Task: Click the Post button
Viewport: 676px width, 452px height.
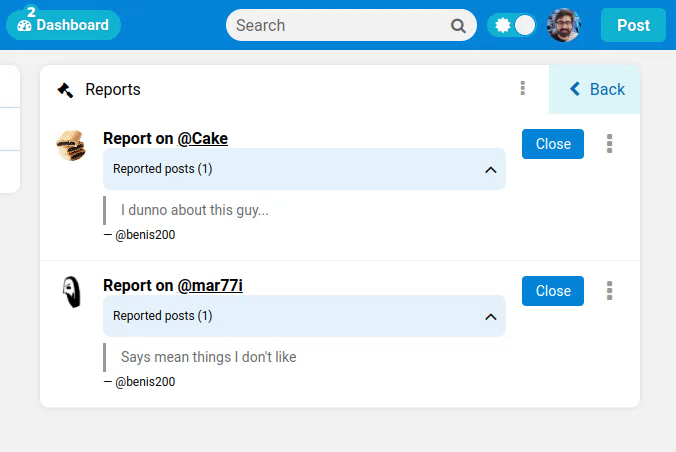Action: coord(633,26)
